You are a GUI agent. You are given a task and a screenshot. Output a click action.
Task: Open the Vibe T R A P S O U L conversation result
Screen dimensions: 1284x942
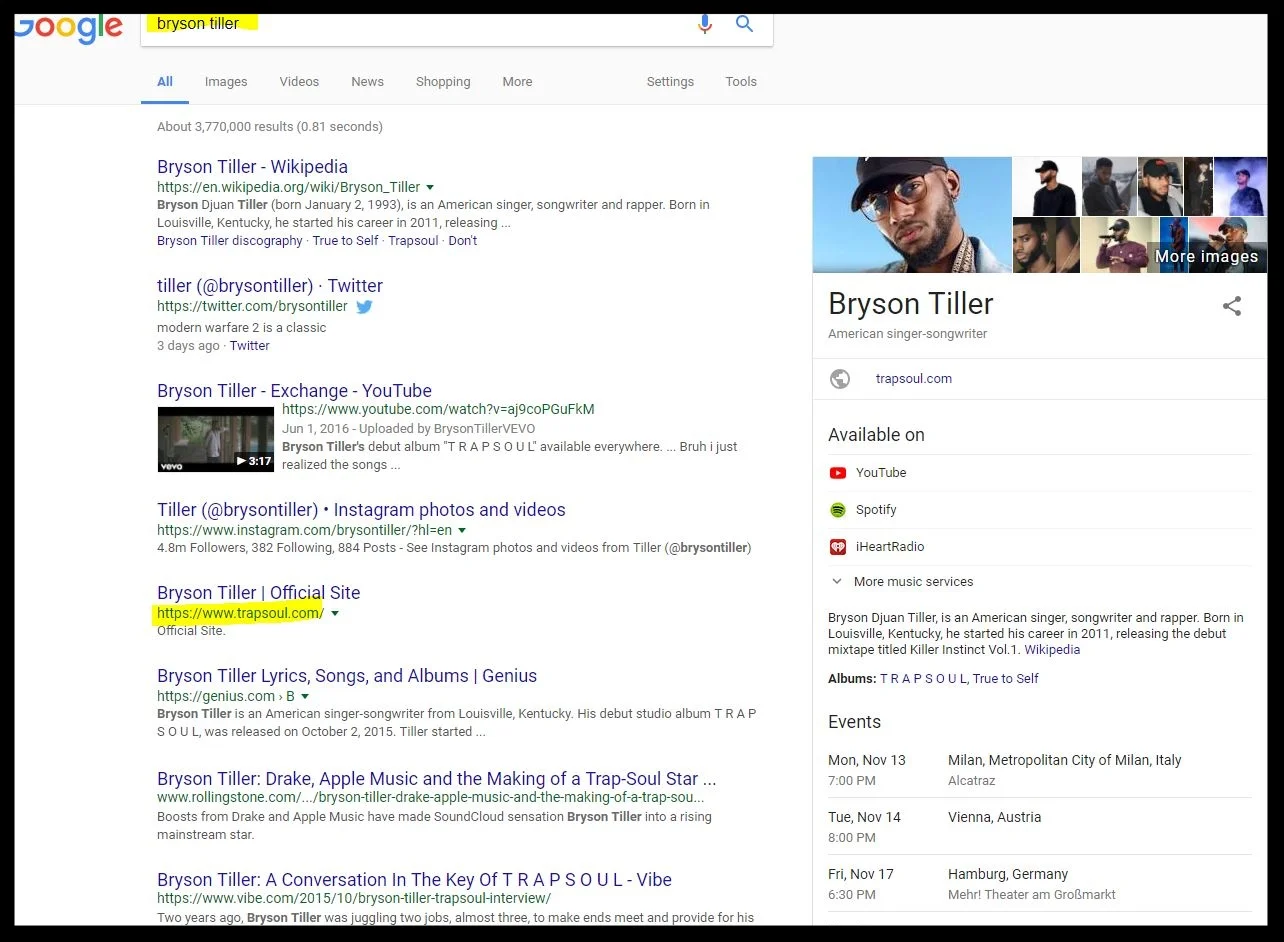(x=414, y=880)
